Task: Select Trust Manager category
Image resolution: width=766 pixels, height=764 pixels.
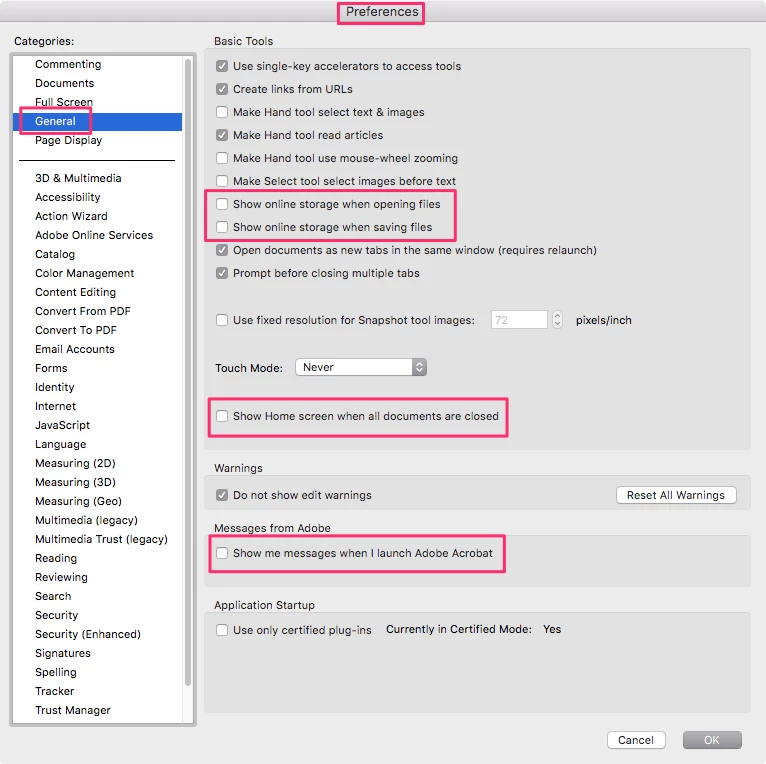Action: click(73, 710)
